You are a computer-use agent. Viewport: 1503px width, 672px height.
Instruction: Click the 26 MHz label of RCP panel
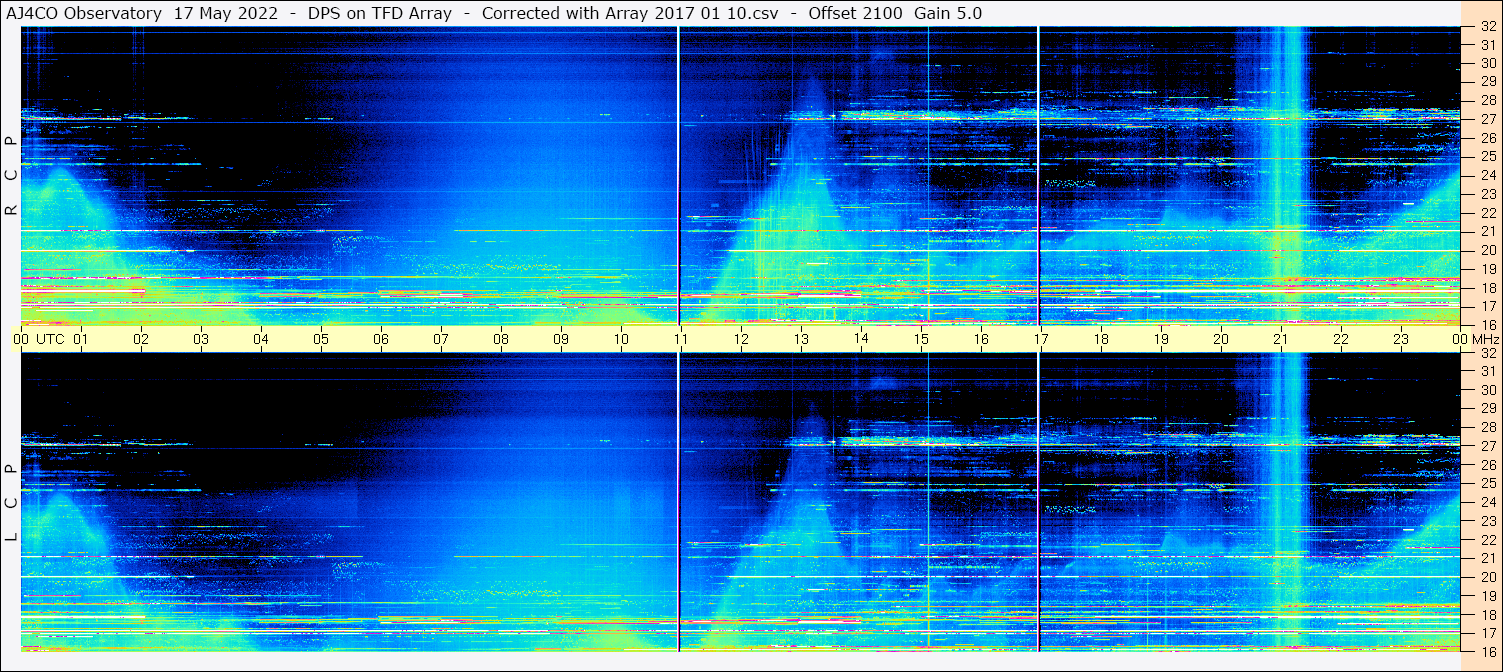[1488, 138]
